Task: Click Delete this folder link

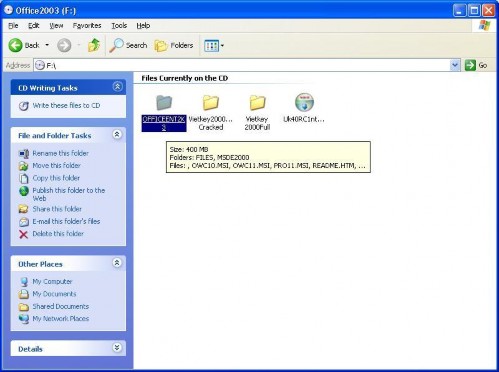Action: (x=58, y=234)
